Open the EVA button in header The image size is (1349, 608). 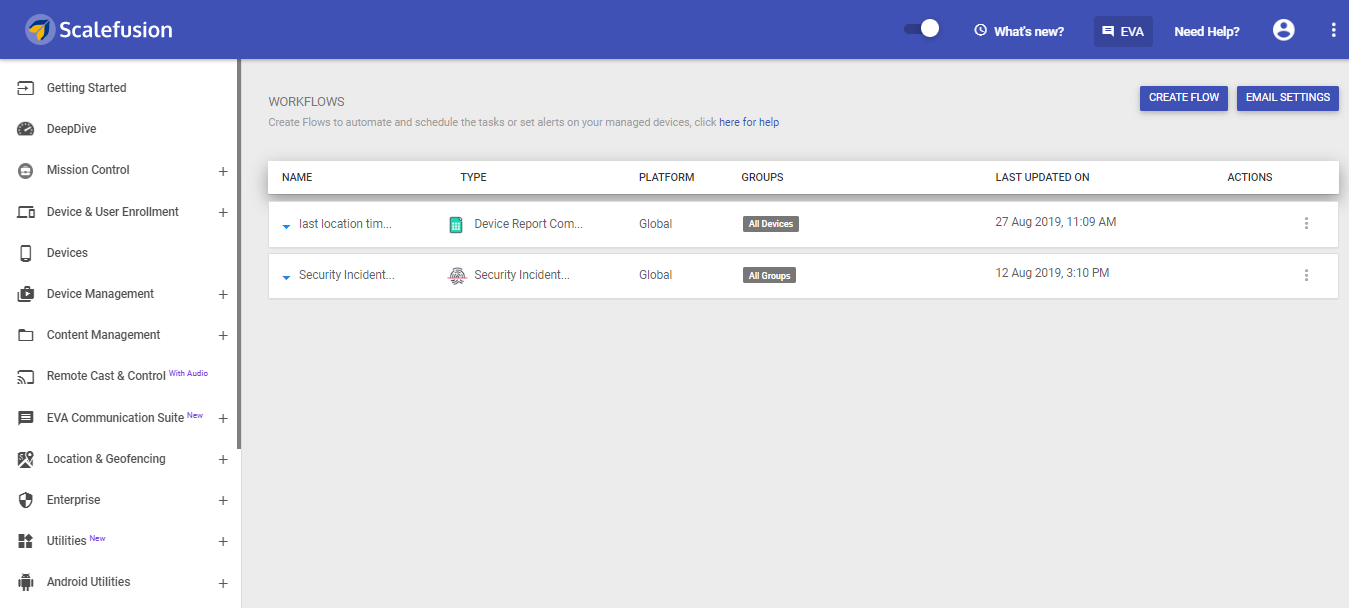1123,31
